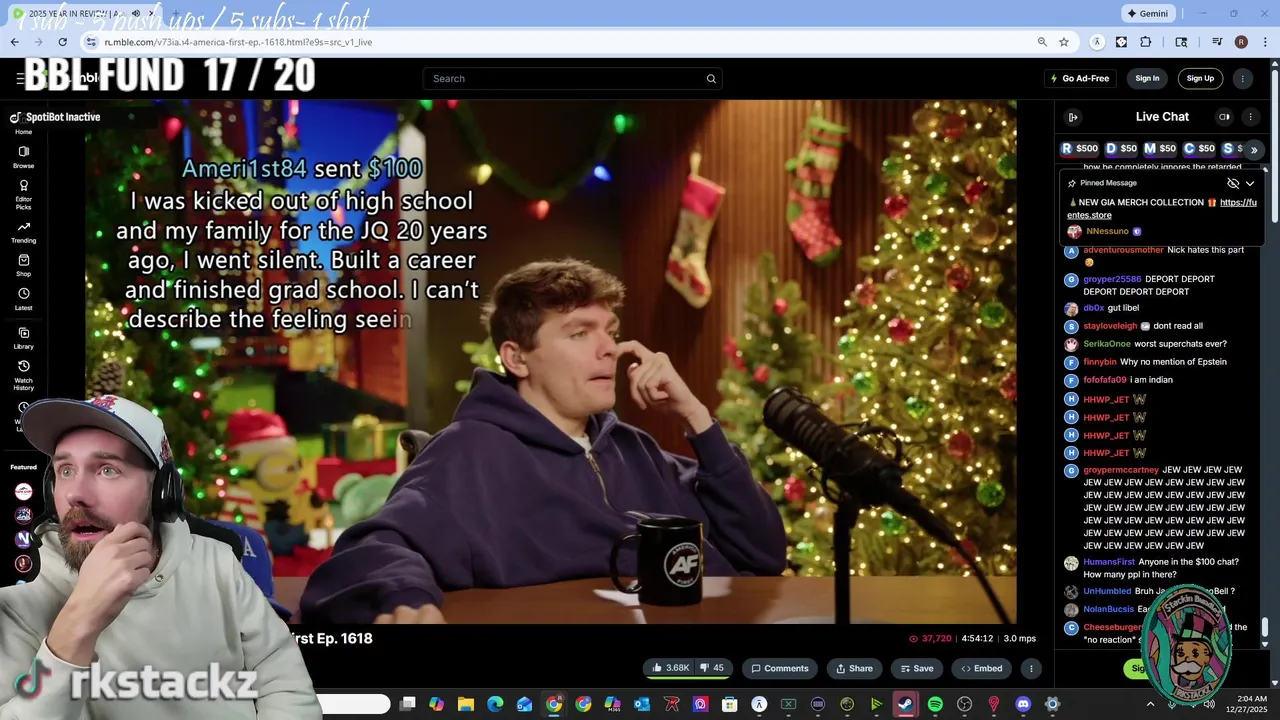Screen dimensions: 1280x720
Task: Click username adventurousmother in chat
Action: [1123, 250]
